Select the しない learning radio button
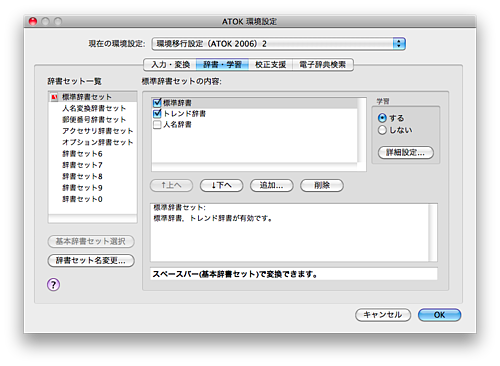 (382, 130)
